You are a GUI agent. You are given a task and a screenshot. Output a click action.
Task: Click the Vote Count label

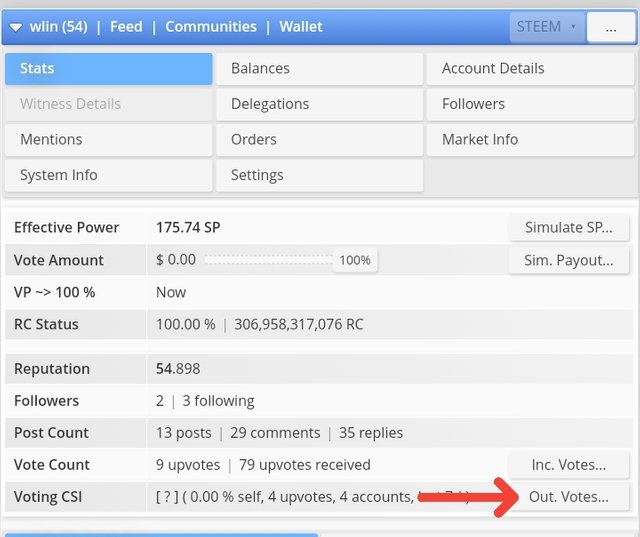tap(51, 465)
